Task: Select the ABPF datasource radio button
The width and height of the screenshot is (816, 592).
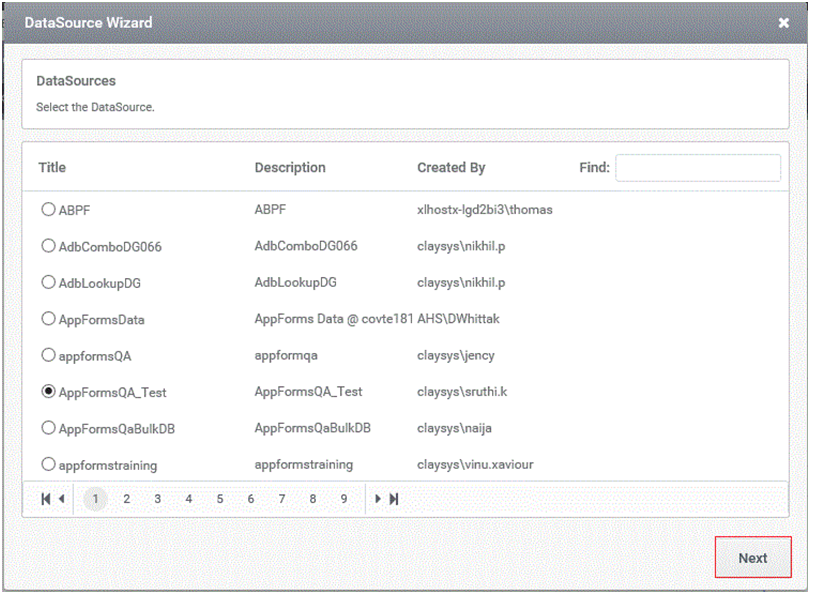Action: coord(48,210)
